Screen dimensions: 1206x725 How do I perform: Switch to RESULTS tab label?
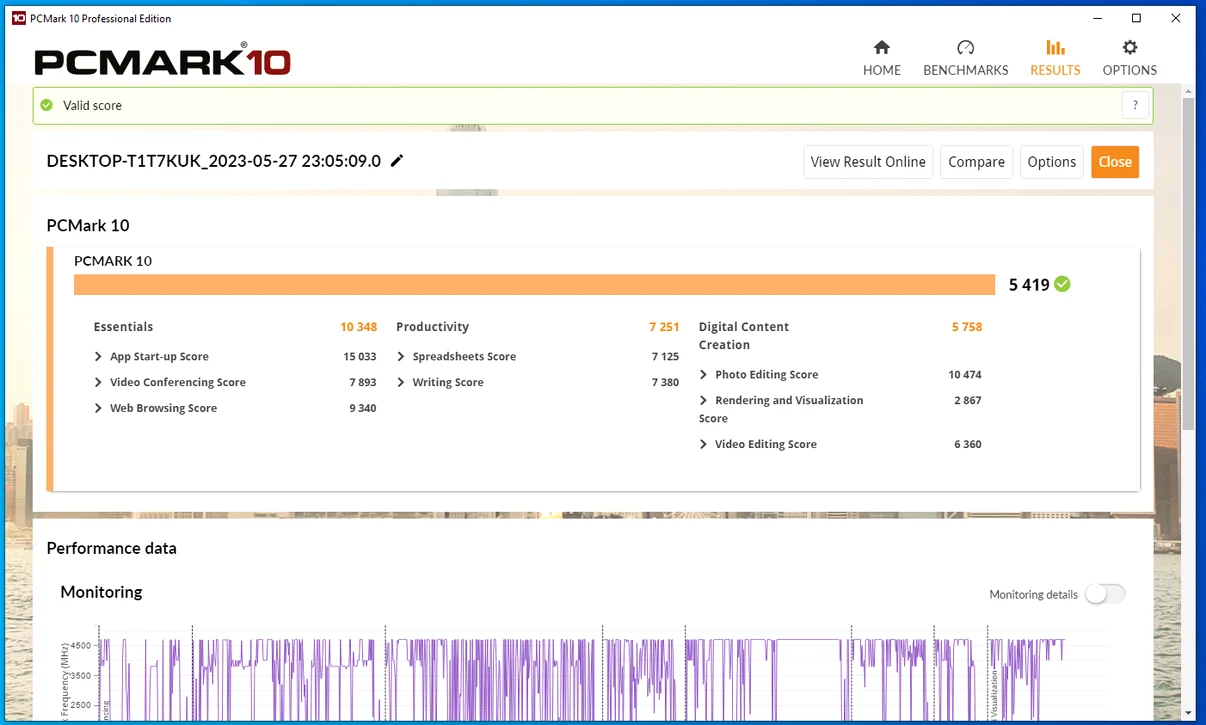pos(1055,70)
